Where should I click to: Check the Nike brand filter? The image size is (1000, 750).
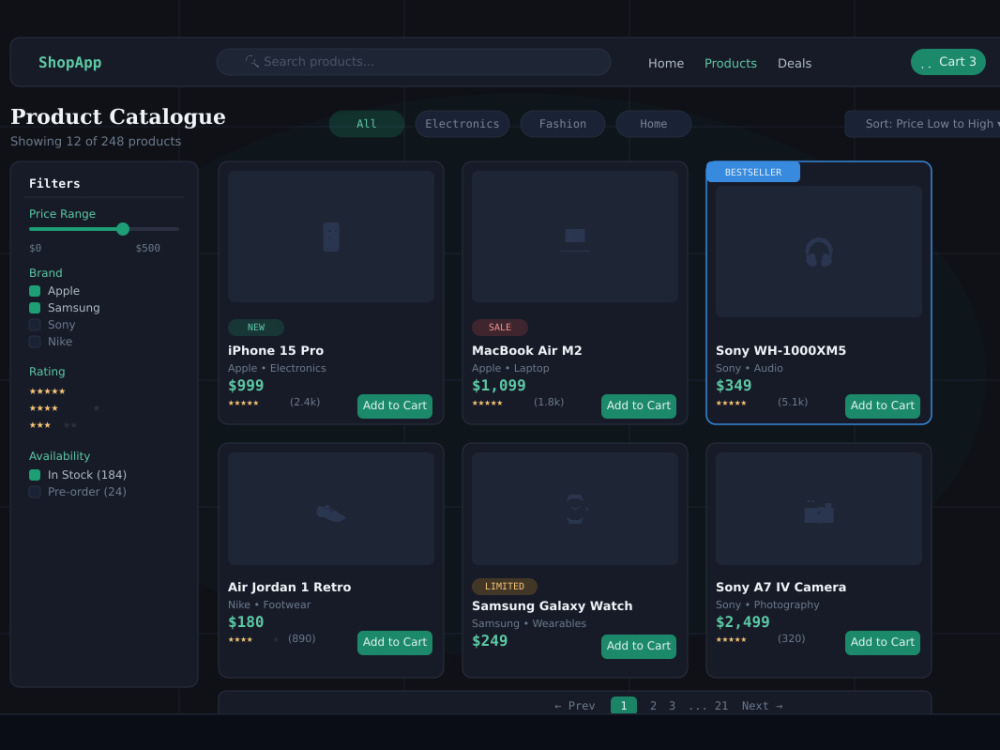tap(35, 342)
